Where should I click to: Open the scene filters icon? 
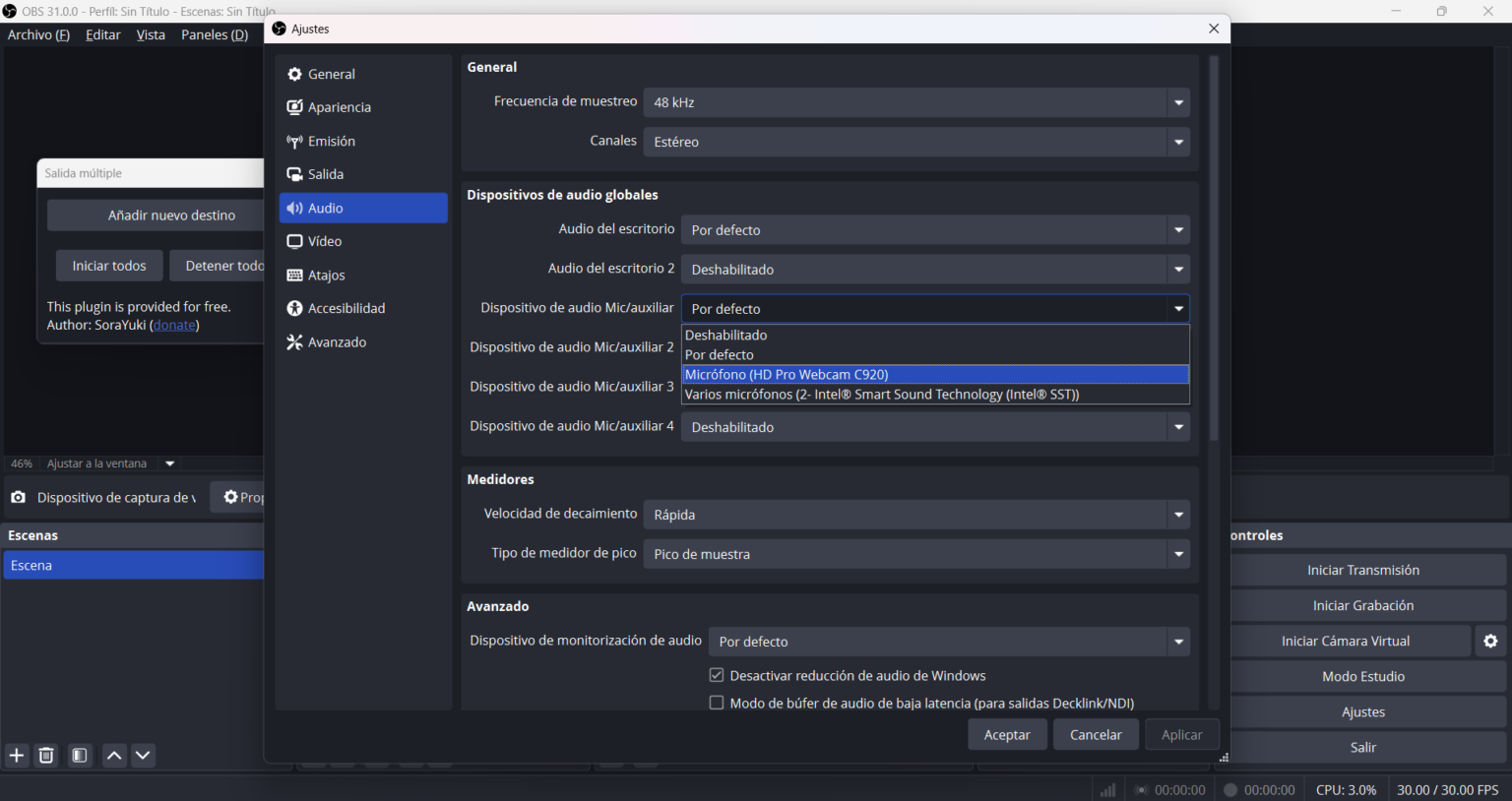80,756
